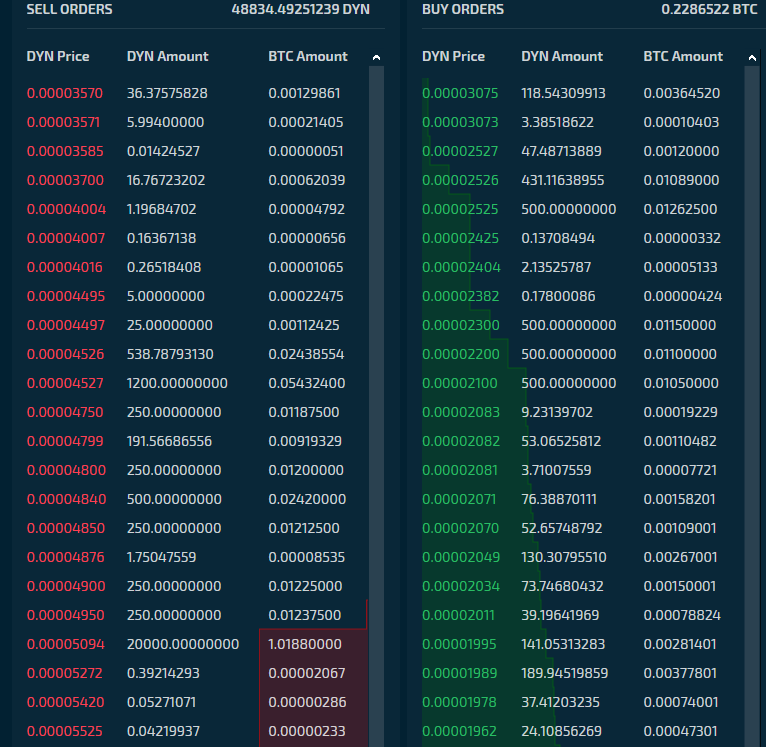This screenshot has width=766, height=747.
Task: Click buy amount 76.38870111
Action: [x=558, y=499]
